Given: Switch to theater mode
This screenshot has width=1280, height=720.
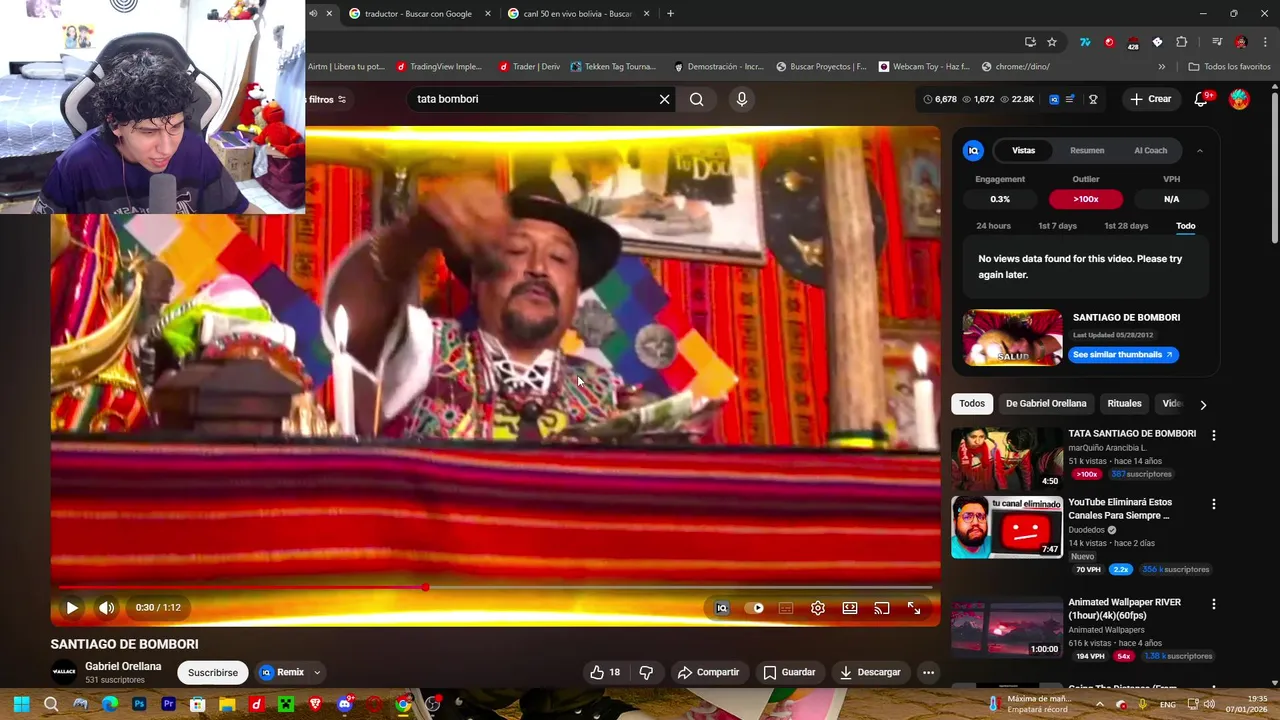Looking at the screenshot, I should pos(850,608).
